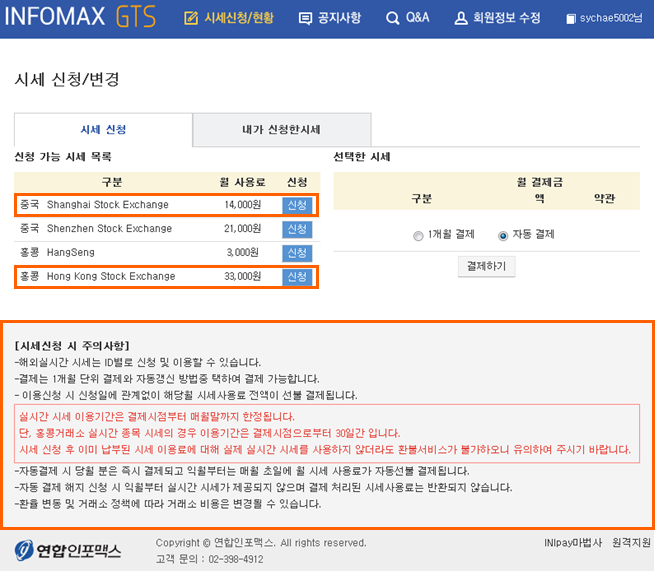Click the 회원정보 수정 person icon
Viewport: 655px width, 571px height.
(461, 18)
